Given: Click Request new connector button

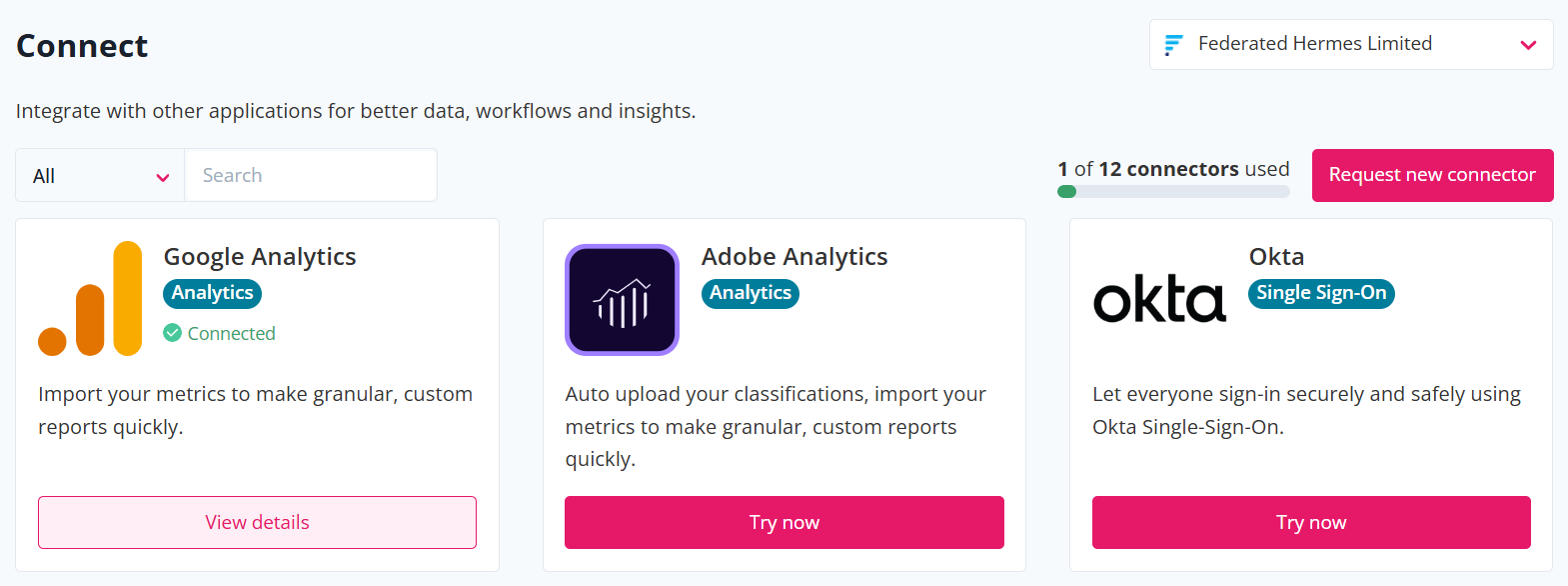Looking at the screenshot, I should (1432, 175).
